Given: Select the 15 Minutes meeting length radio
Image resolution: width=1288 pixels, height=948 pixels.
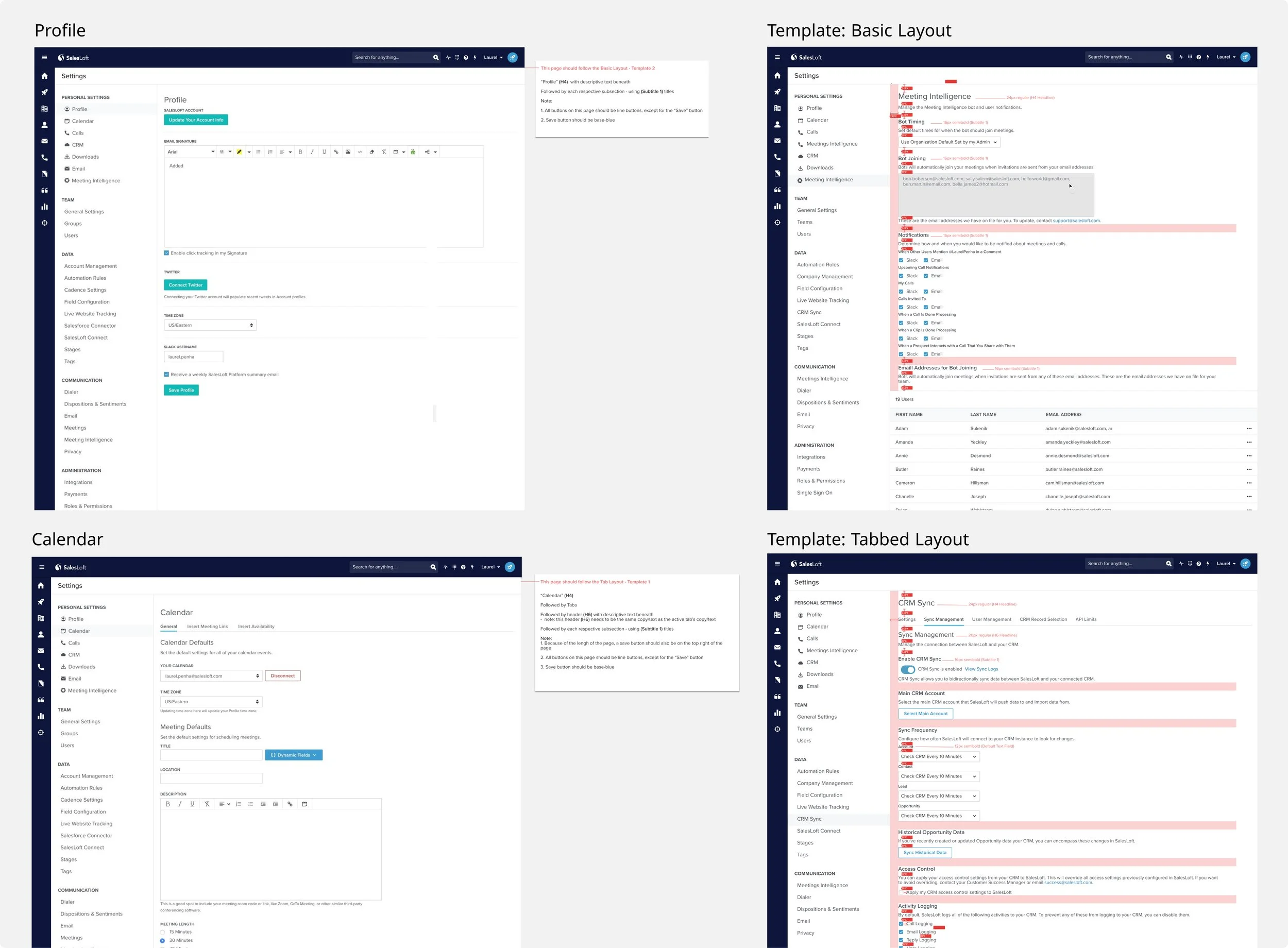Looking at the screenshot, I should pos(162,932).
